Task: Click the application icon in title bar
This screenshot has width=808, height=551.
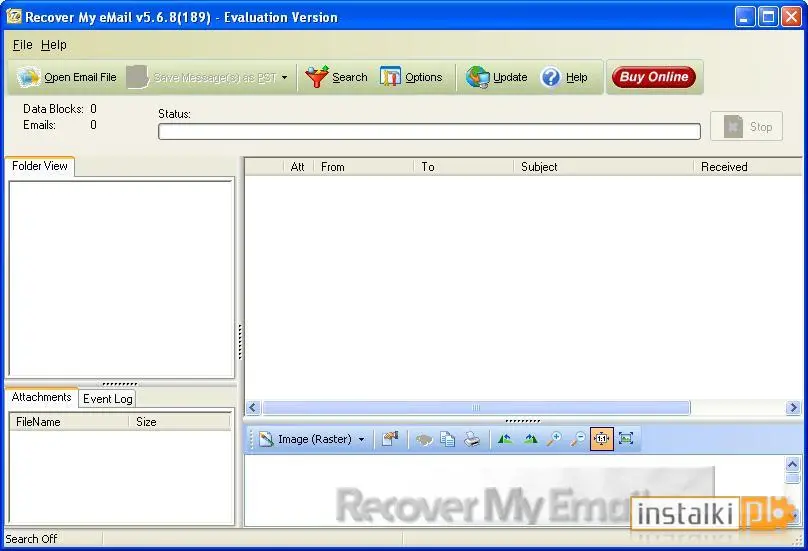Action: (14, 16)
